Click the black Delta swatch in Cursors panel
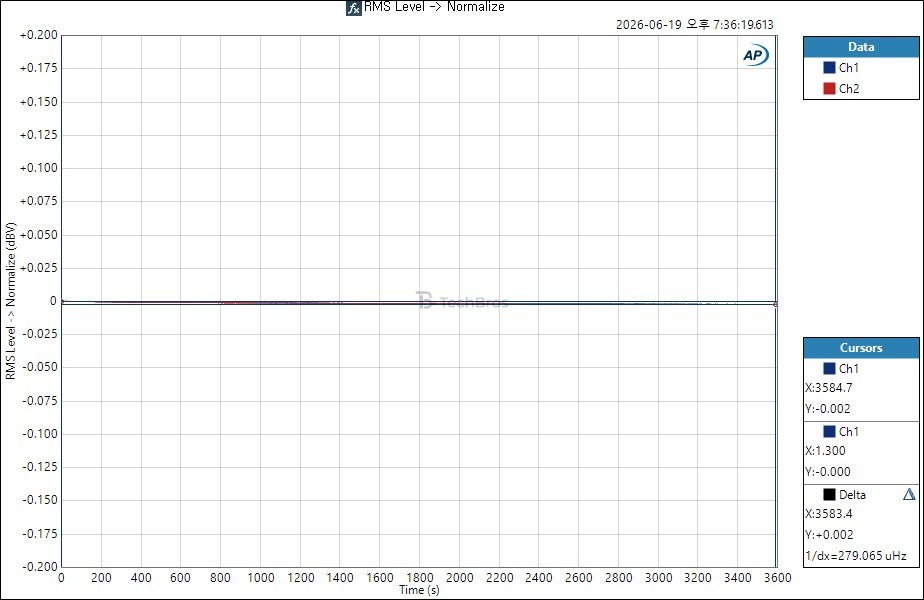Image resolution: width=924 pixels, height=600 pixels. tap(829, 494)
